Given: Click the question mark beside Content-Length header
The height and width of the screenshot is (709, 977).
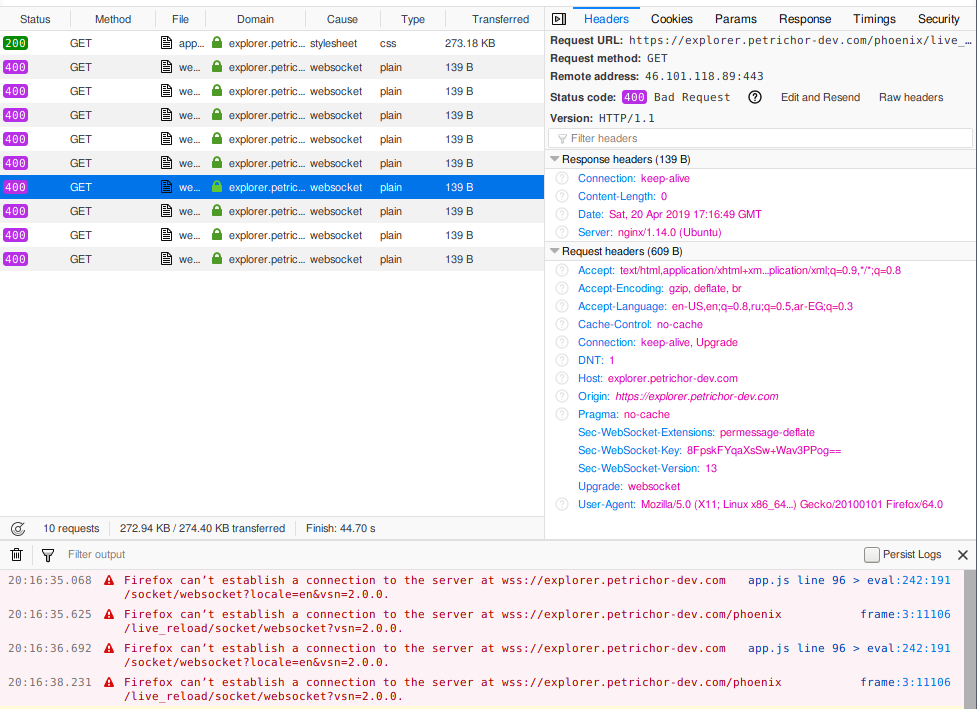Looking at the screenshot, I should 561,196.
